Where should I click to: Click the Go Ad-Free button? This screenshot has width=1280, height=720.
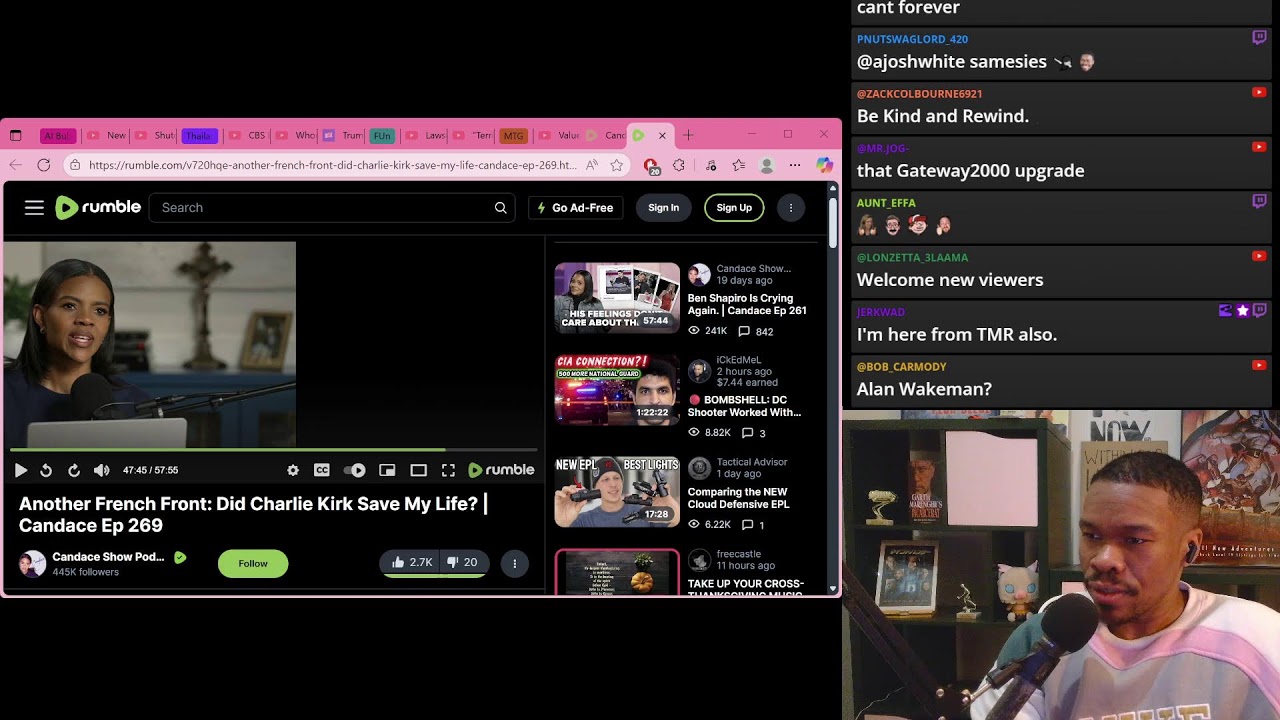coord(576,208)
